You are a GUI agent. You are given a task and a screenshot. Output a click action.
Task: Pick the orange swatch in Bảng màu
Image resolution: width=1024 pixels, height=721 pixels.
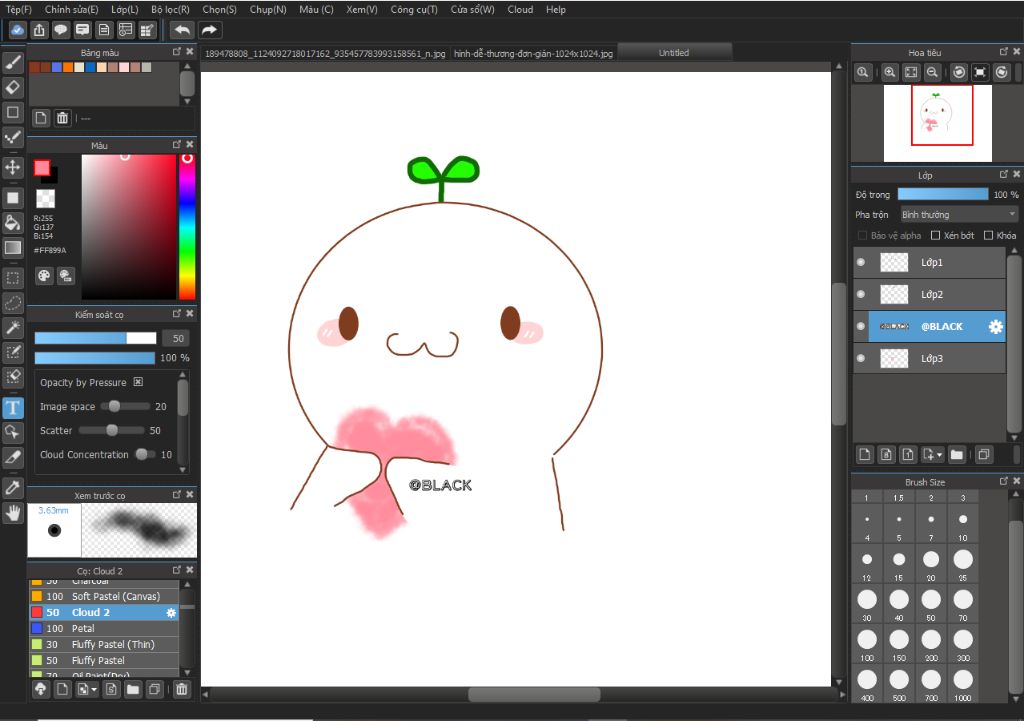click(67, 67)
